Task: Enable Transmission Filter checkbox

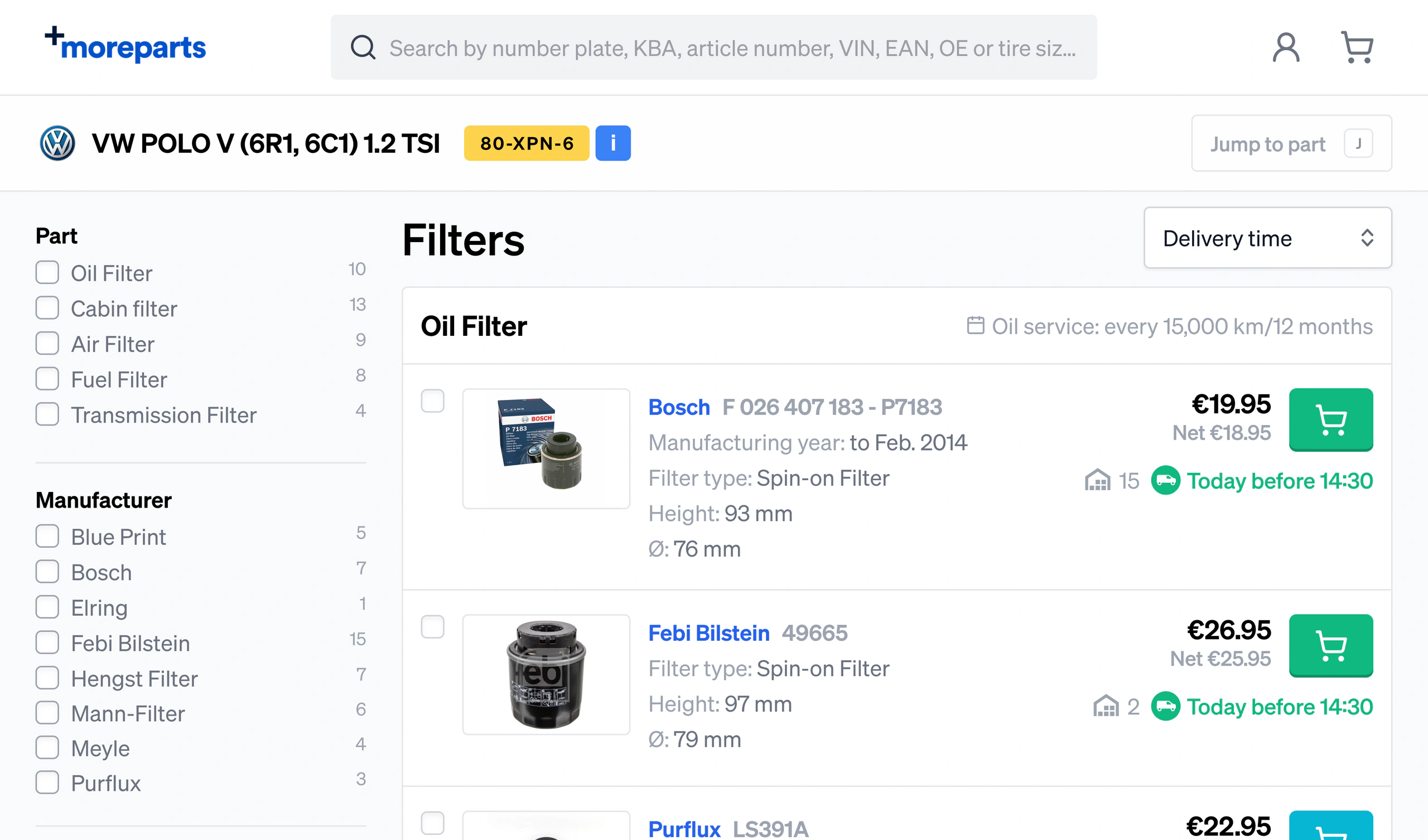Action: [x=47, y=414]
